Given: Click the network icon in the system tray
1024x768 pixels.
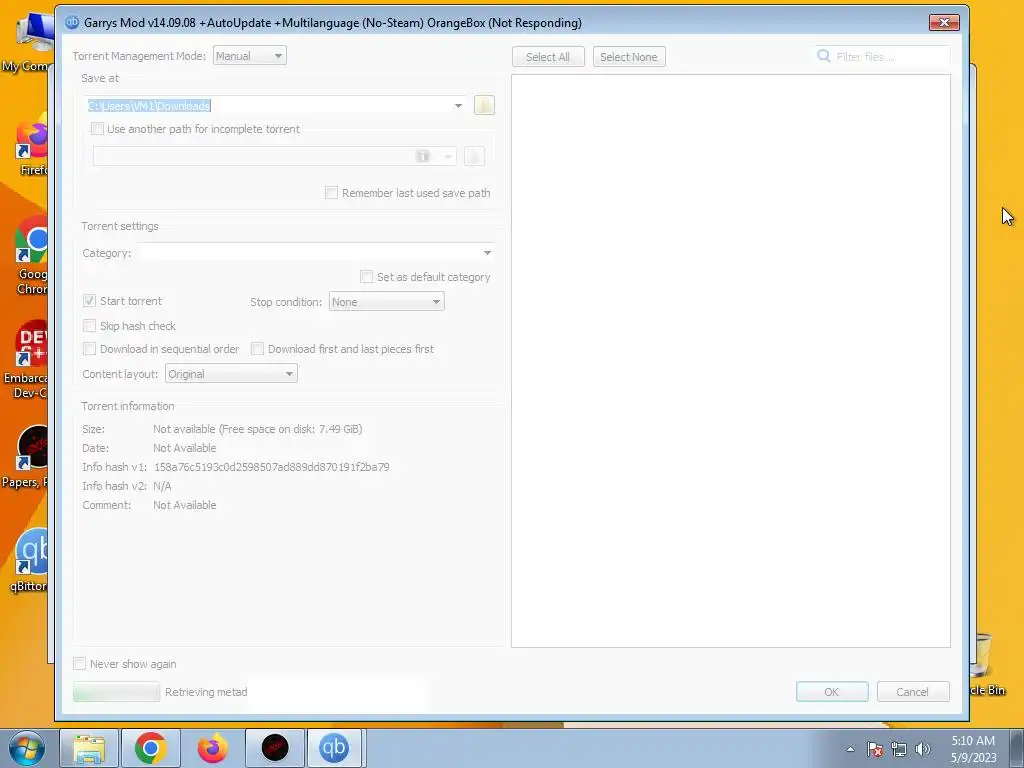Looking at the screenshot, I should [899, 749].
